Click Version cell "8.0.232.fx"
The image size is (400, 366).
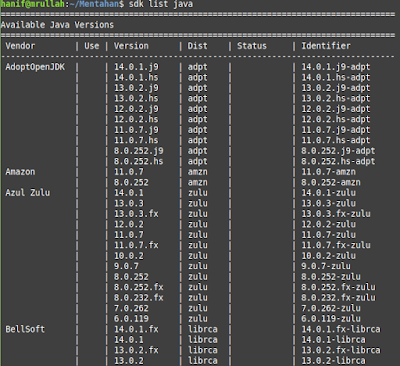click(139, 298)
